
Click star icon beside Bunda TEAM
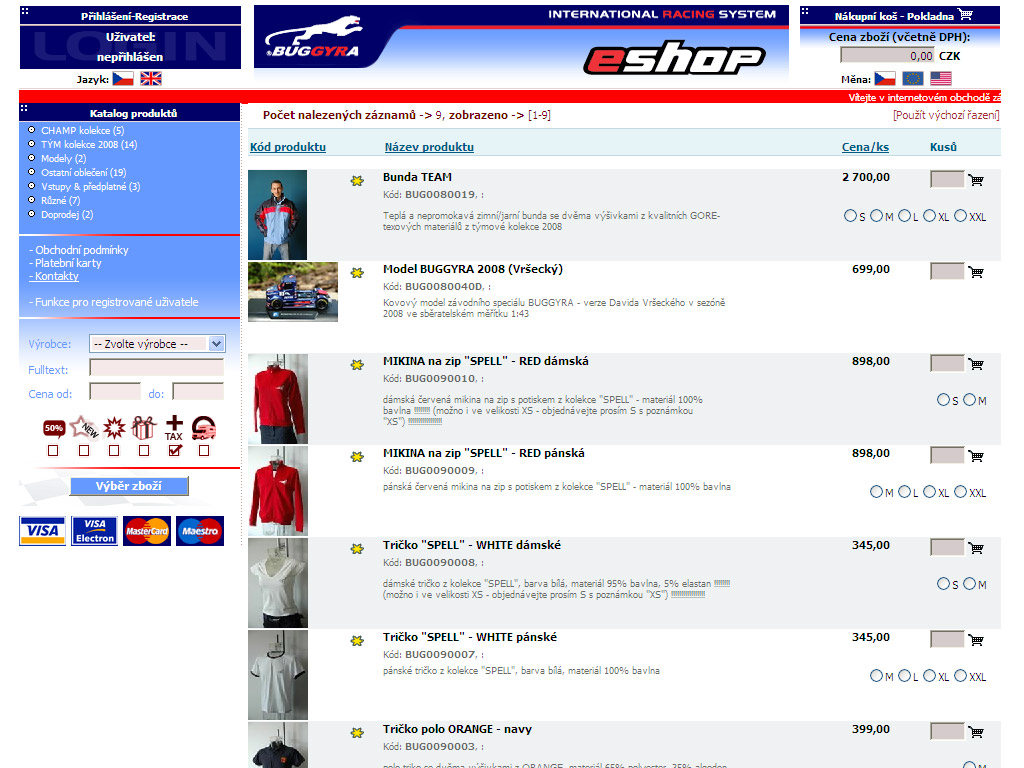click(x=357, y=181)
